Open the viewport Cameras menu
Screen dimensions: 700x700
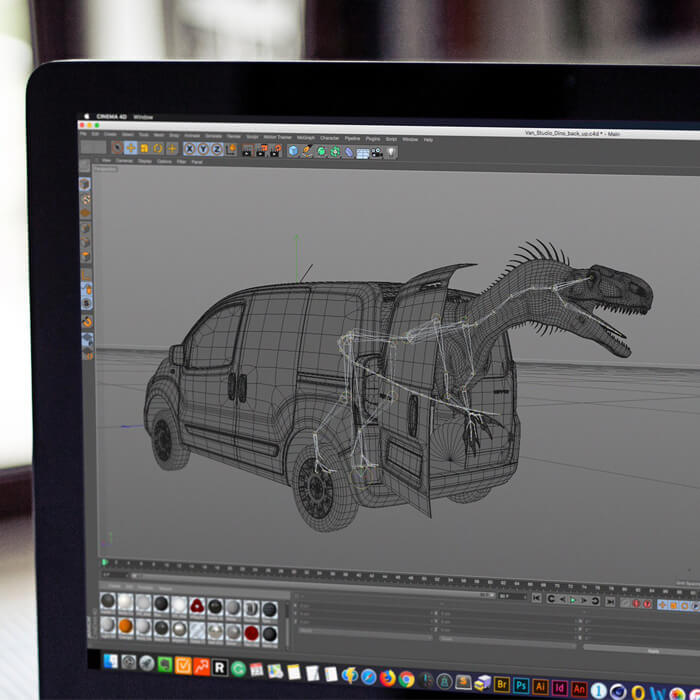125,161
